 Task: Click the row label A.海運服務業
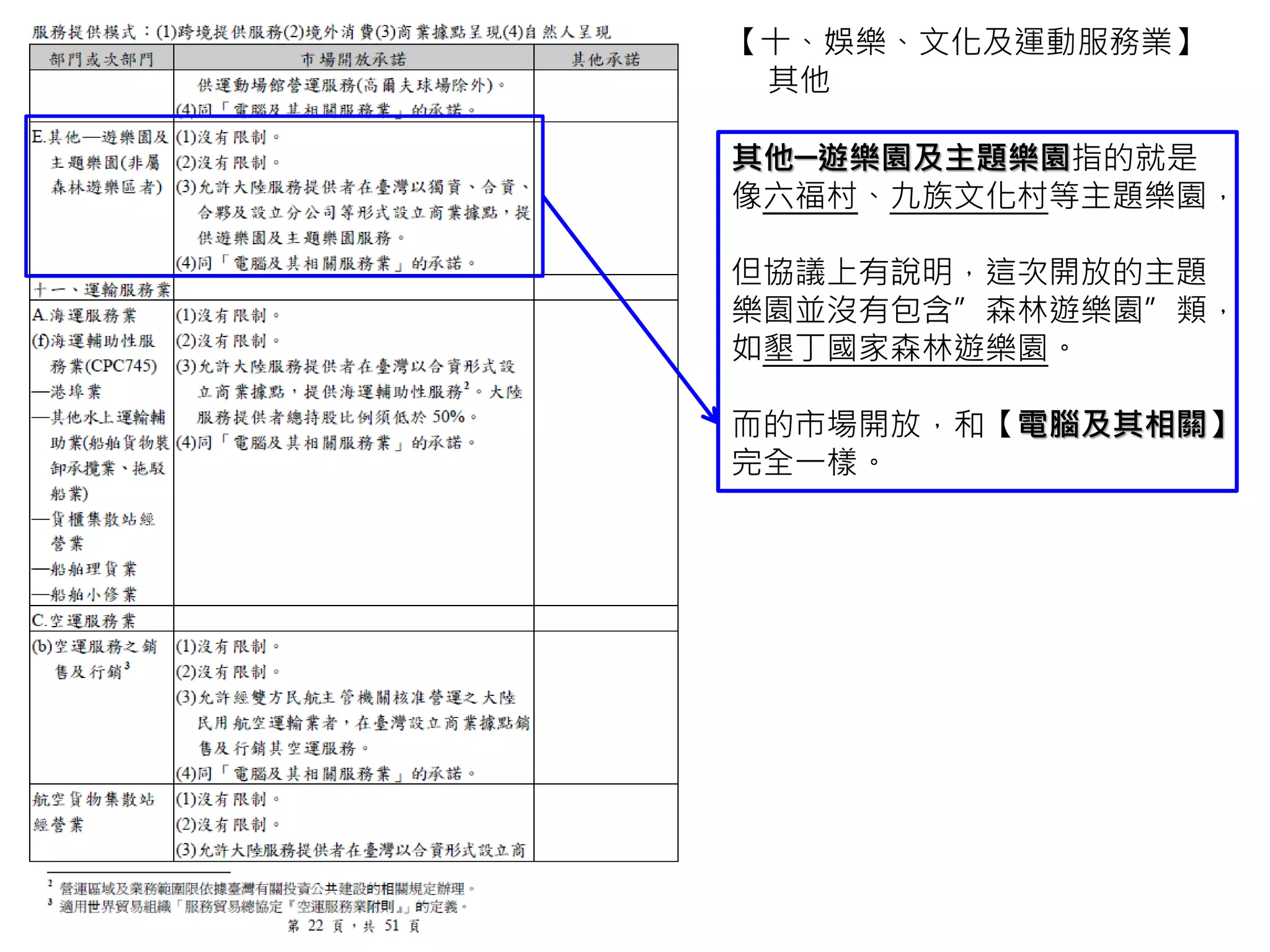point(84,315)
